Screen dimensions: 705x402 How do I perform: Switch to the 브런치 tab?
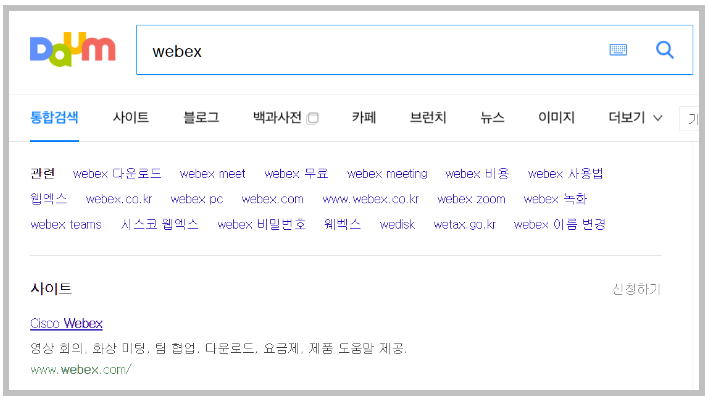428,118
